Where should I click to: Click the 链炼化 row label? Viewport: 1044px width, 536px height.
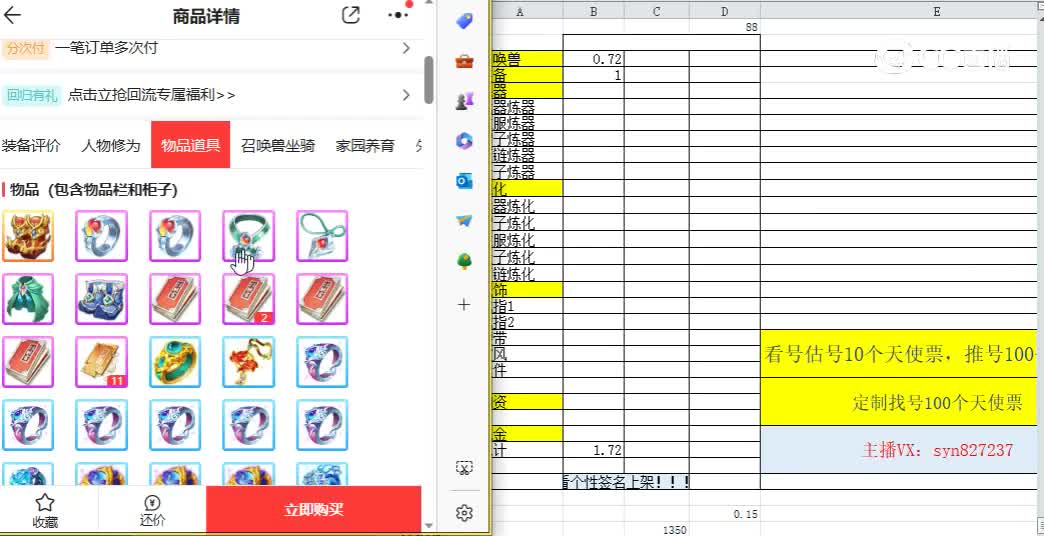pyautogui.click(x=527, y=274)
